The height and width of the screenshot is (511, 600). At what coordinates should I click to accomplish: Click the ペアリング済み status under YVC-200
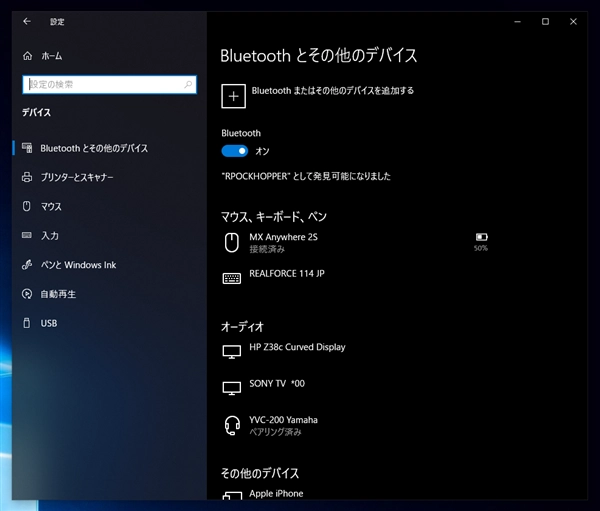[276, 432]
